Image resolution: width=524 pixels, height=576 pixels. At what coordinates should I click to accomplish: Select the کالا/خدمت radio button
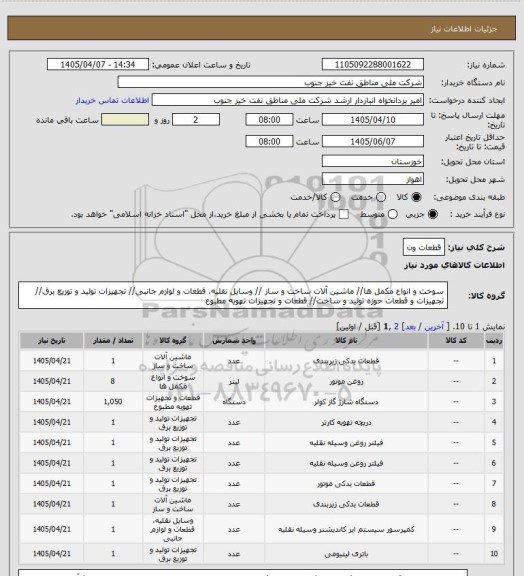(x=335, y=197)
